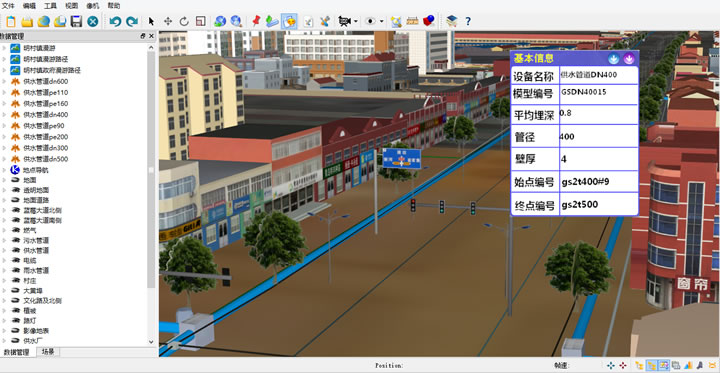Click the red pushpin marker tool

click(x=256, y=21)
